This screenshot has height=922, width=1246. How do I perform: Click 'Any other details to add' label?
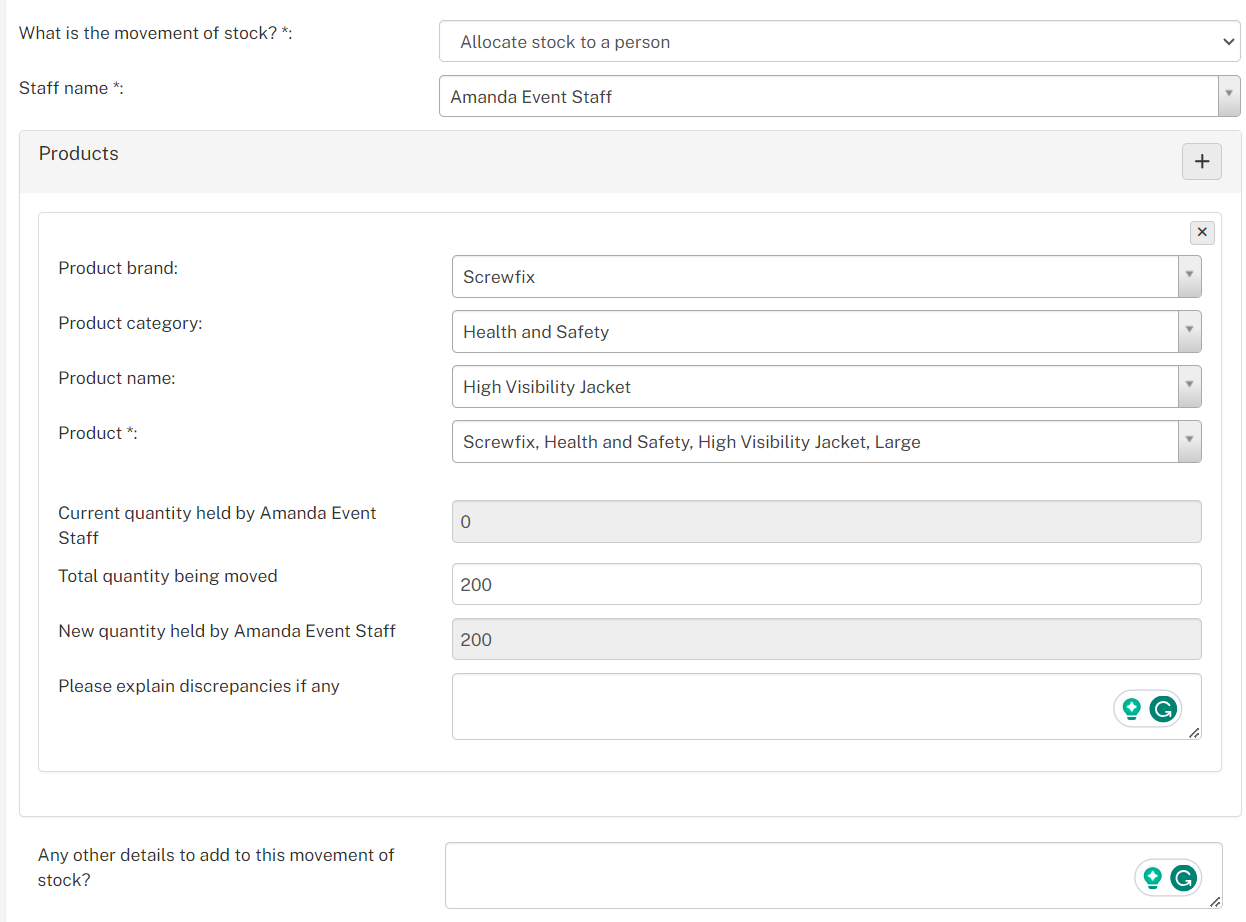click(216, 867)
